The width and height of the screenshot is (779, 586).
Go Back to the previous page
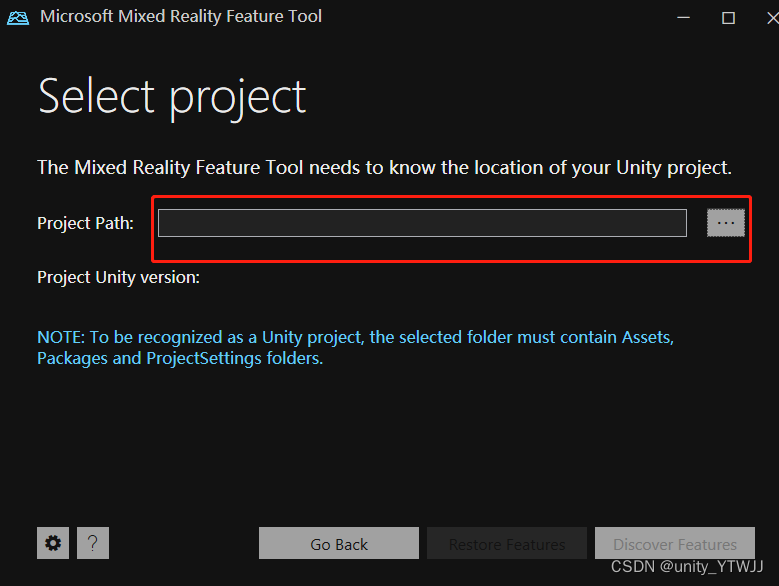tap(339, 543)
